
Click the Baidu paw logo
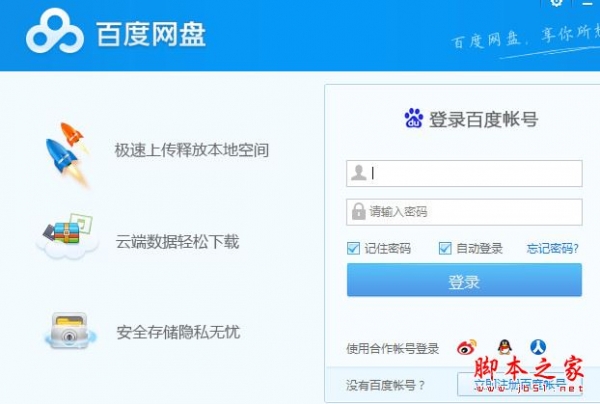(414, 118)
